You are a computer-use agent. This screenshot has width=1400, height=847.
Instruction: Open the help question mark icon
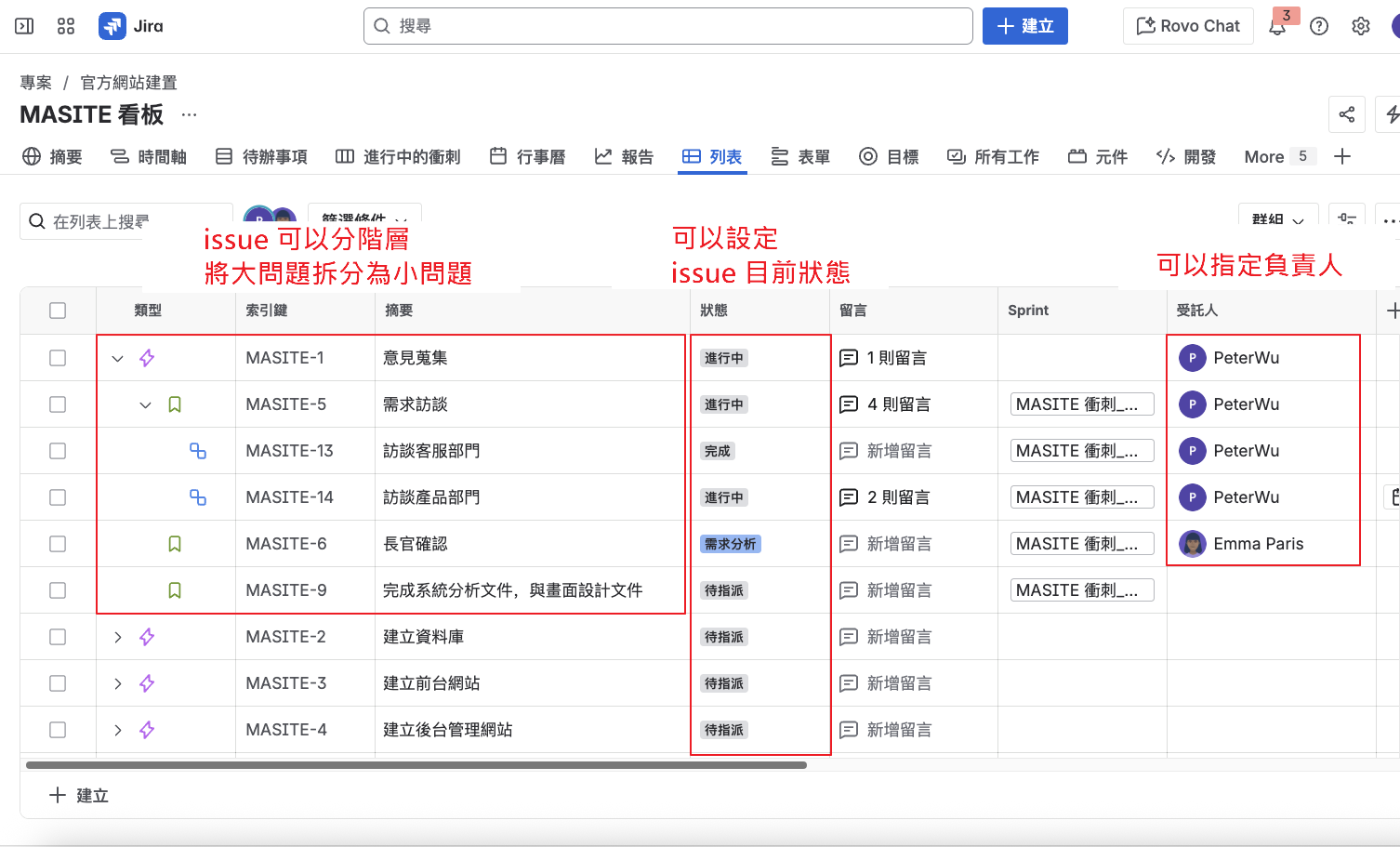click(1318, 26)
